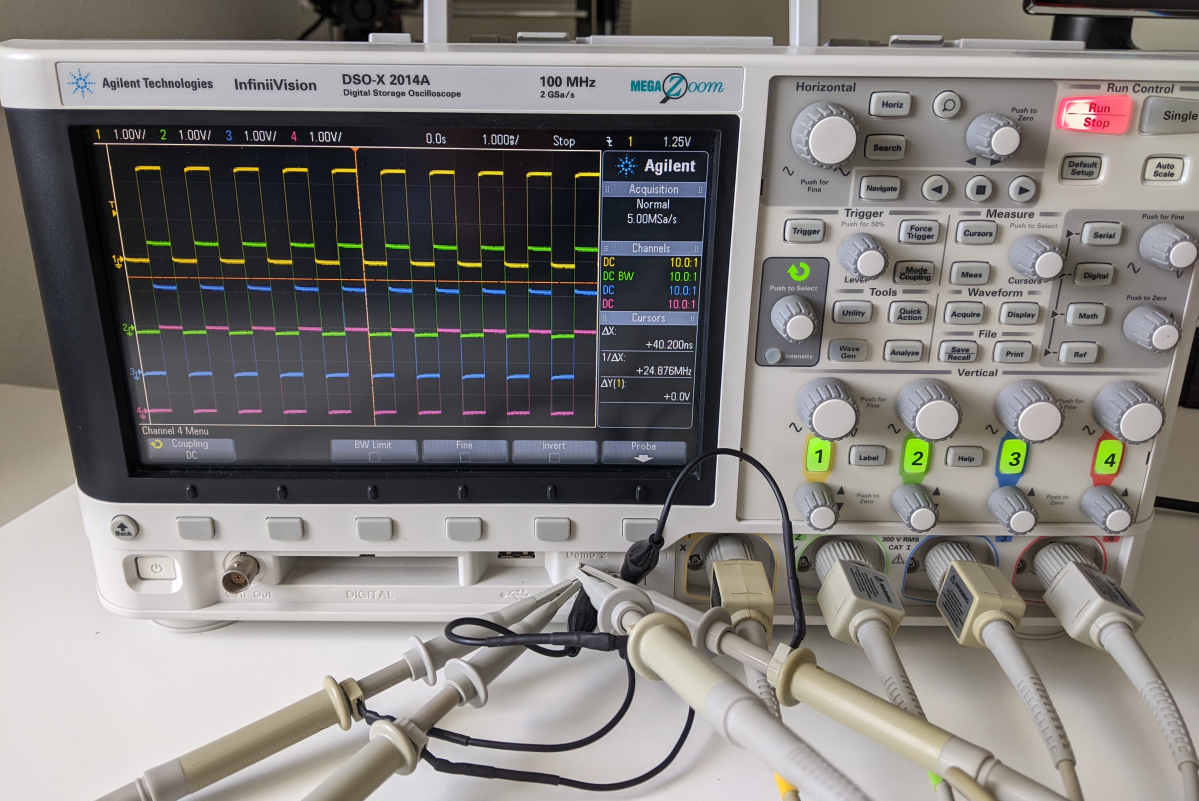Click the Navigate button
This screenshot has width=1199, height=801.
point(881,188)
